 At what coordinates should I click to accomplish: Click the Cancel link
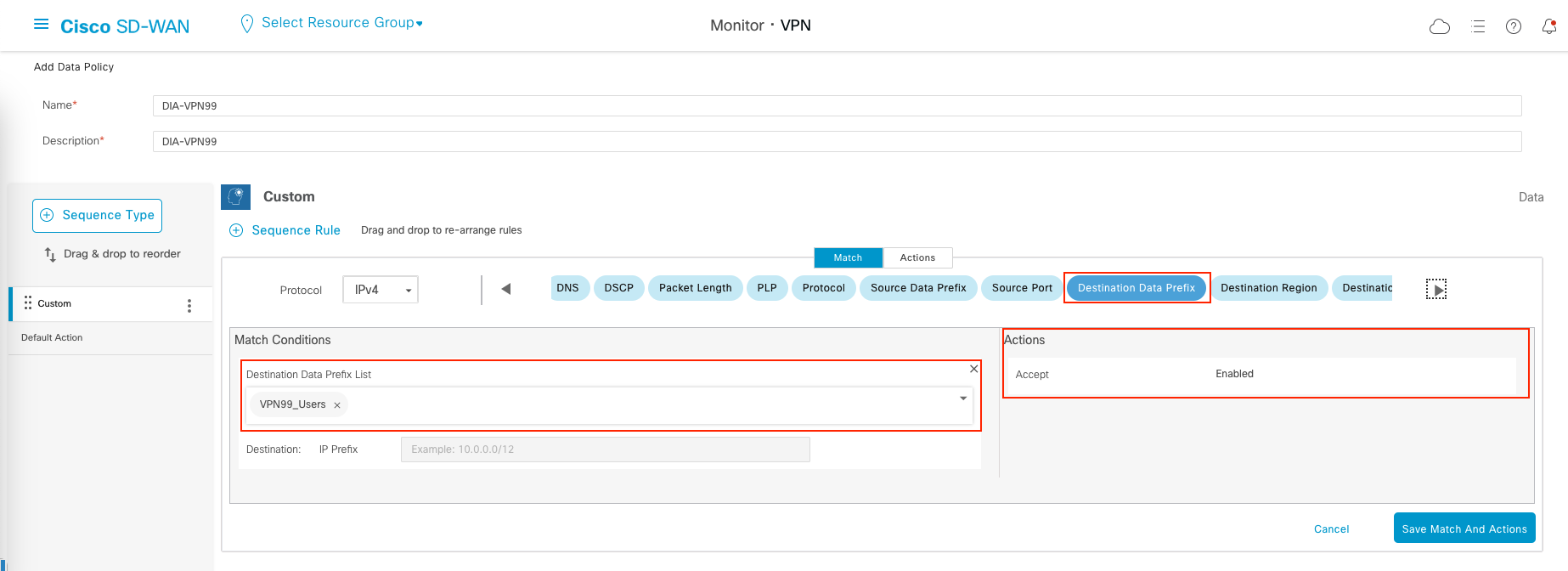[x=1331, y=529]
